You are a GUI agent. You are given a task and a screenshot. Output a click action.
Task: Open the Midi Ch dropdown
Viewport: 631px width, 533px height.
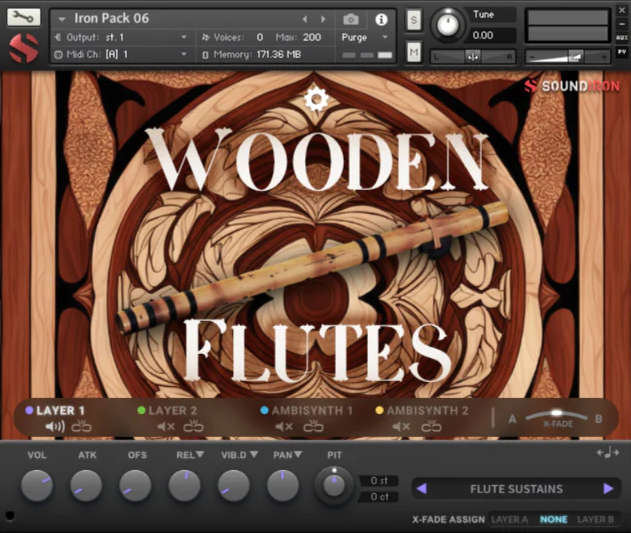coord(183,54)
